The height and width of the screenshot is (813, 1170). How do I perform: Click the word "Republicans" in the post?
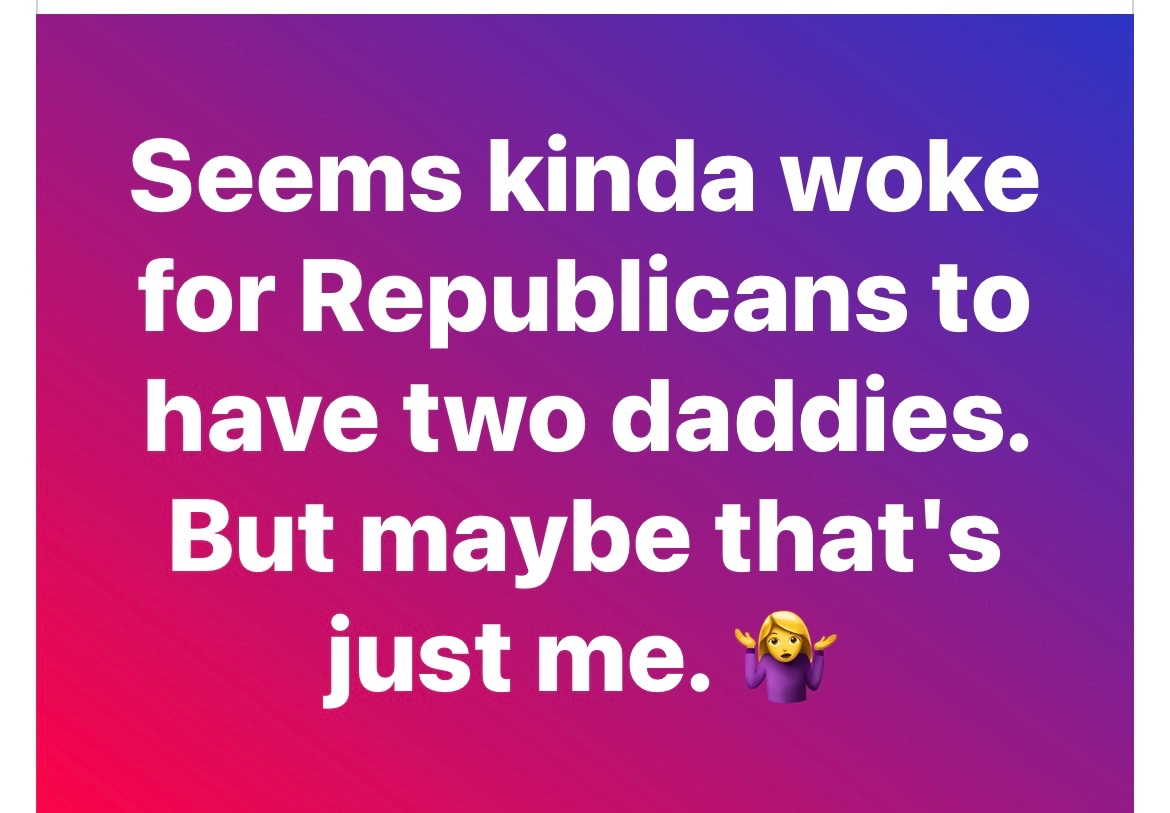(x=603, y=300)
